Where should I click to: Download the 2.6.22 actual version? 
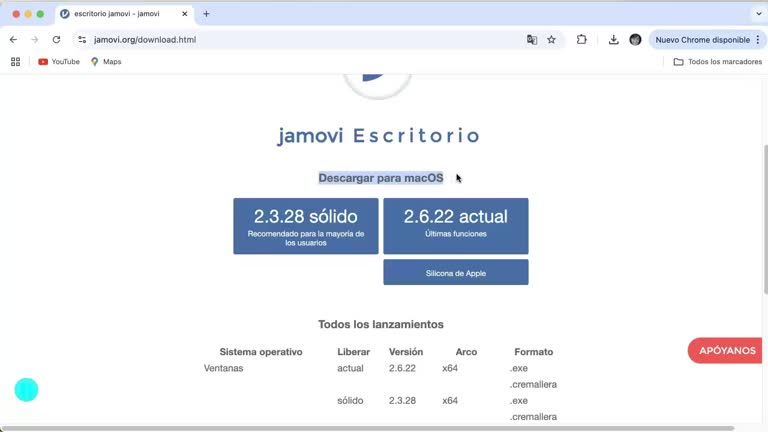[456, 226]
